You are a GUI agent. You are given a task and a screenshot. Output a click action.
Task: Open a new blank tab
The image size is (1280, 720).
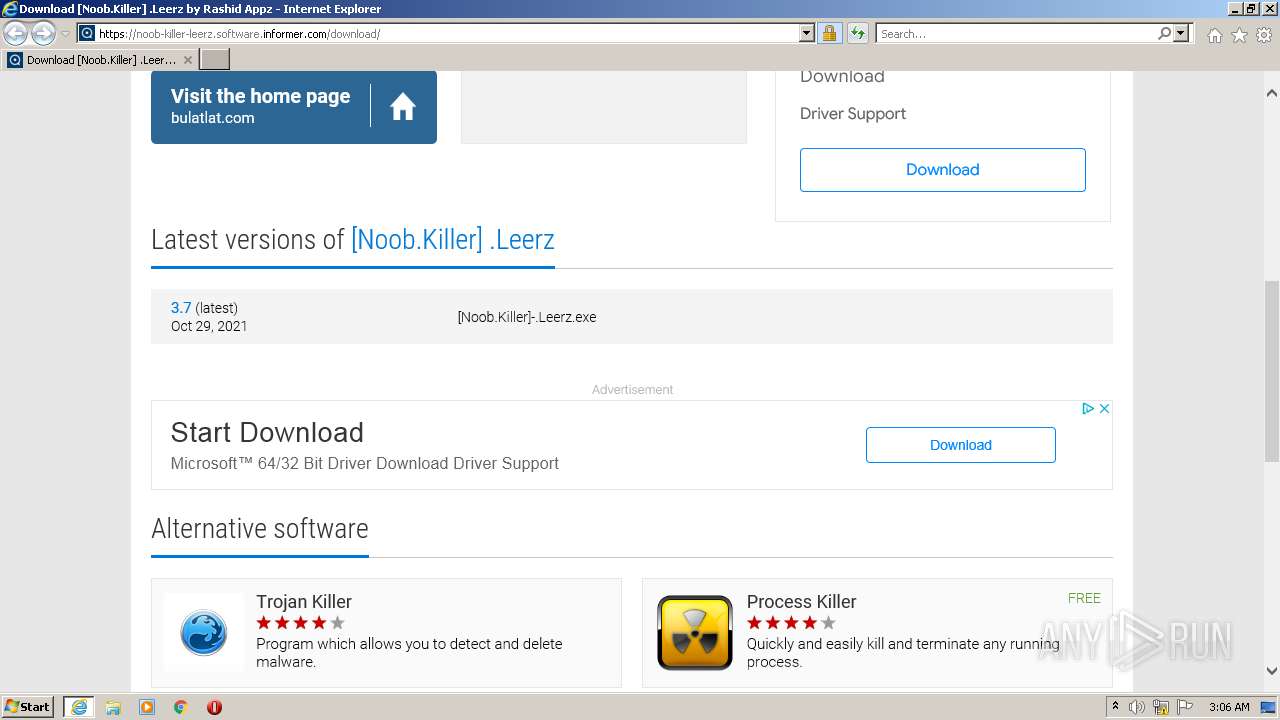point(215,60)
